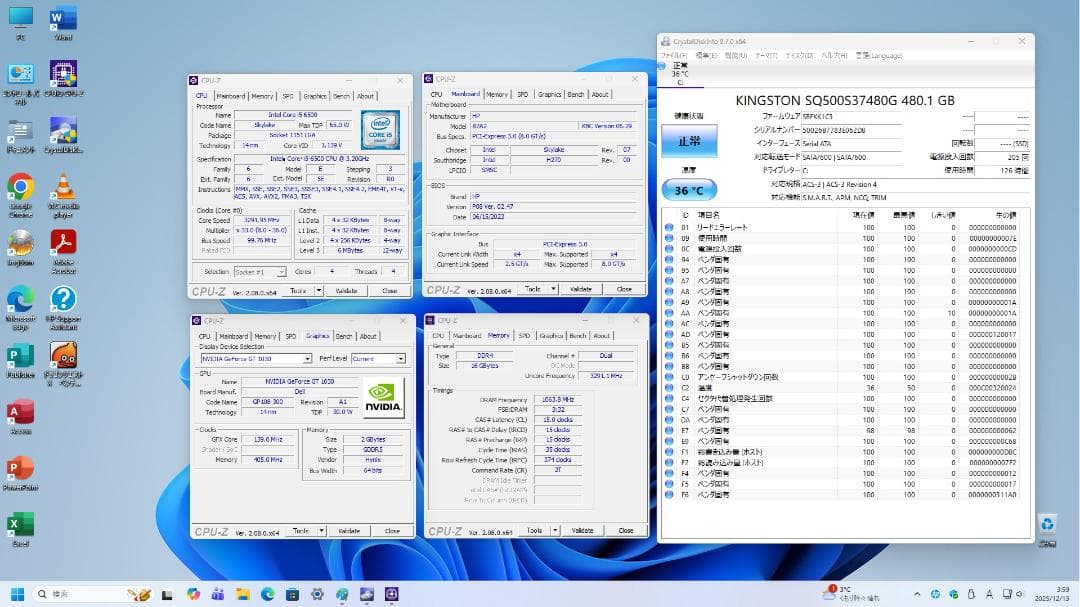This screenshot has width=1080, height=607.
Task: Expand Tools dropdown arrow in the Memory window
Action: pyautogui.click(x=555, y=531)
